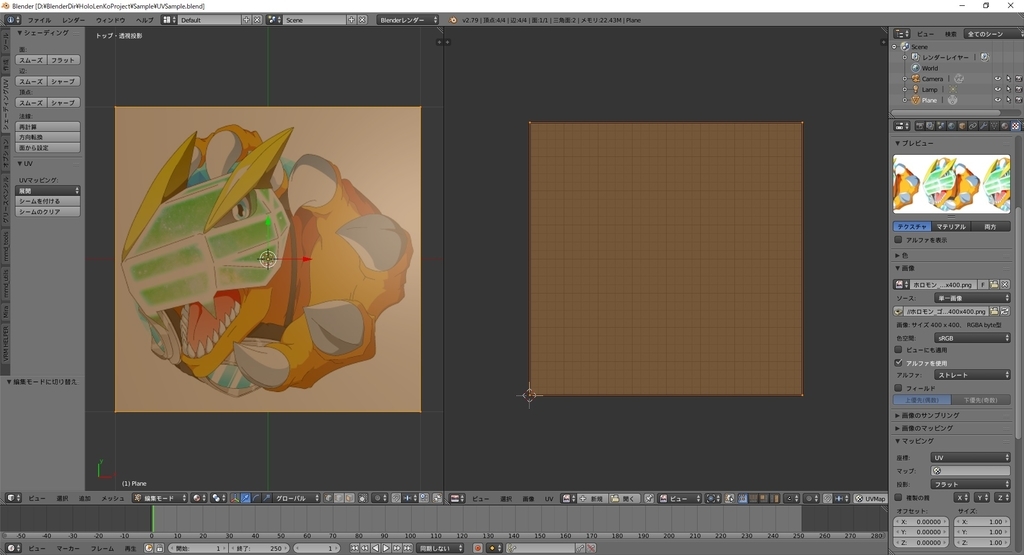Open the mesh data triangle properties tab
Screen dimensions: 1024x555
pyautogui.click(x=995, y=126)
